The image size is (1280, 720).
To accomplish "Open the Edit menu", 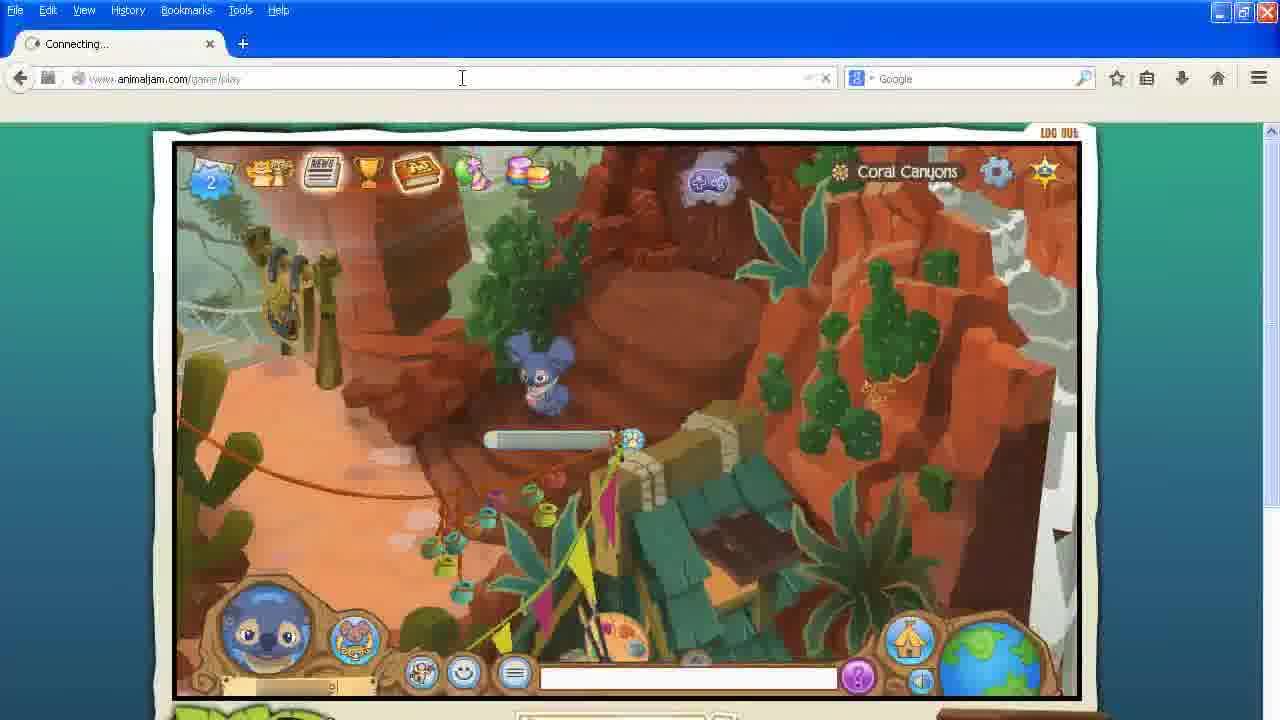I will pos(48,10).
